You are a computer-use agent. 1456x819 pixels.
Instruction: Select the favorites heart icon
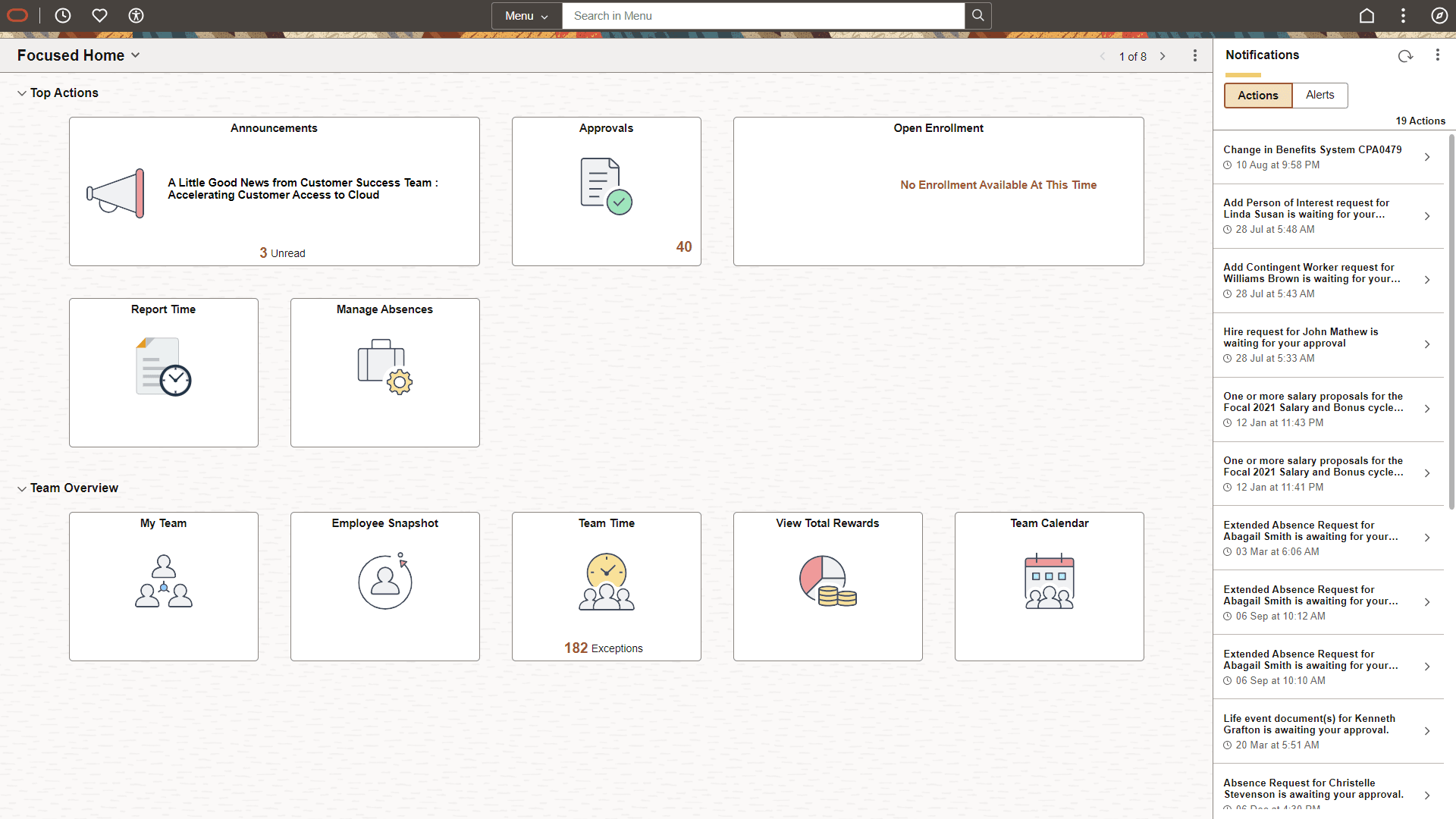[x=99, y=15]
